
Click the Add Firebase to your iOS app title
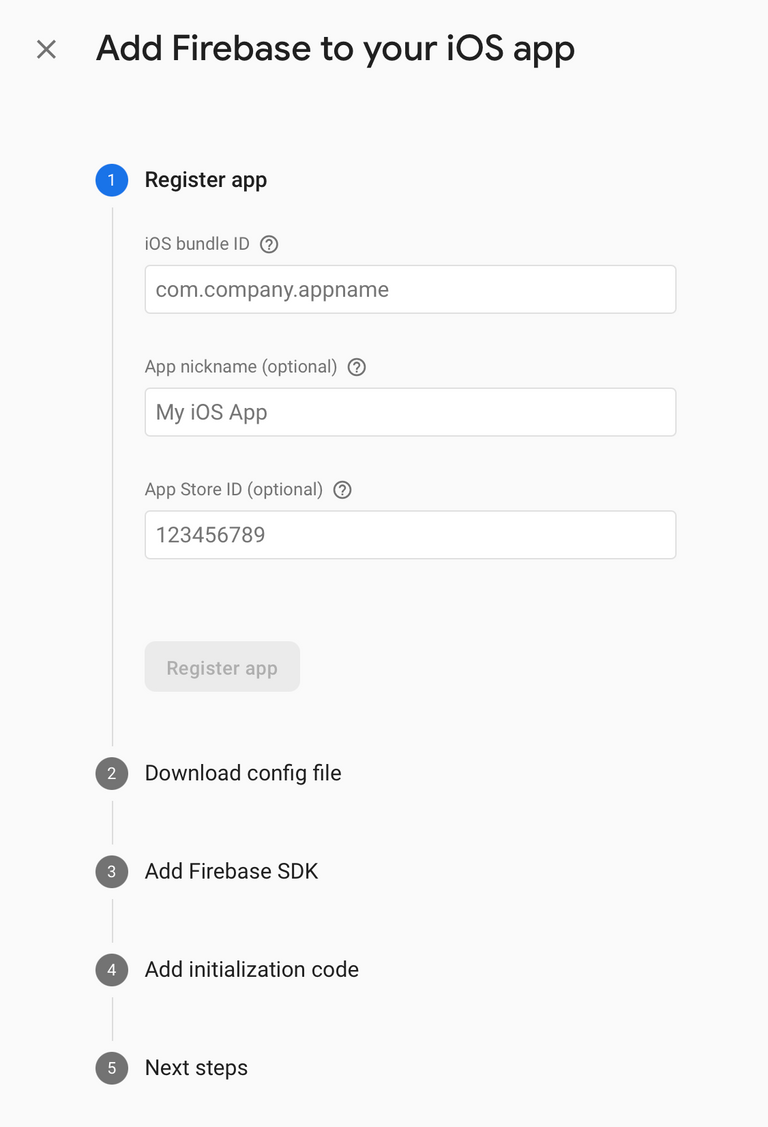click(336, 49)
